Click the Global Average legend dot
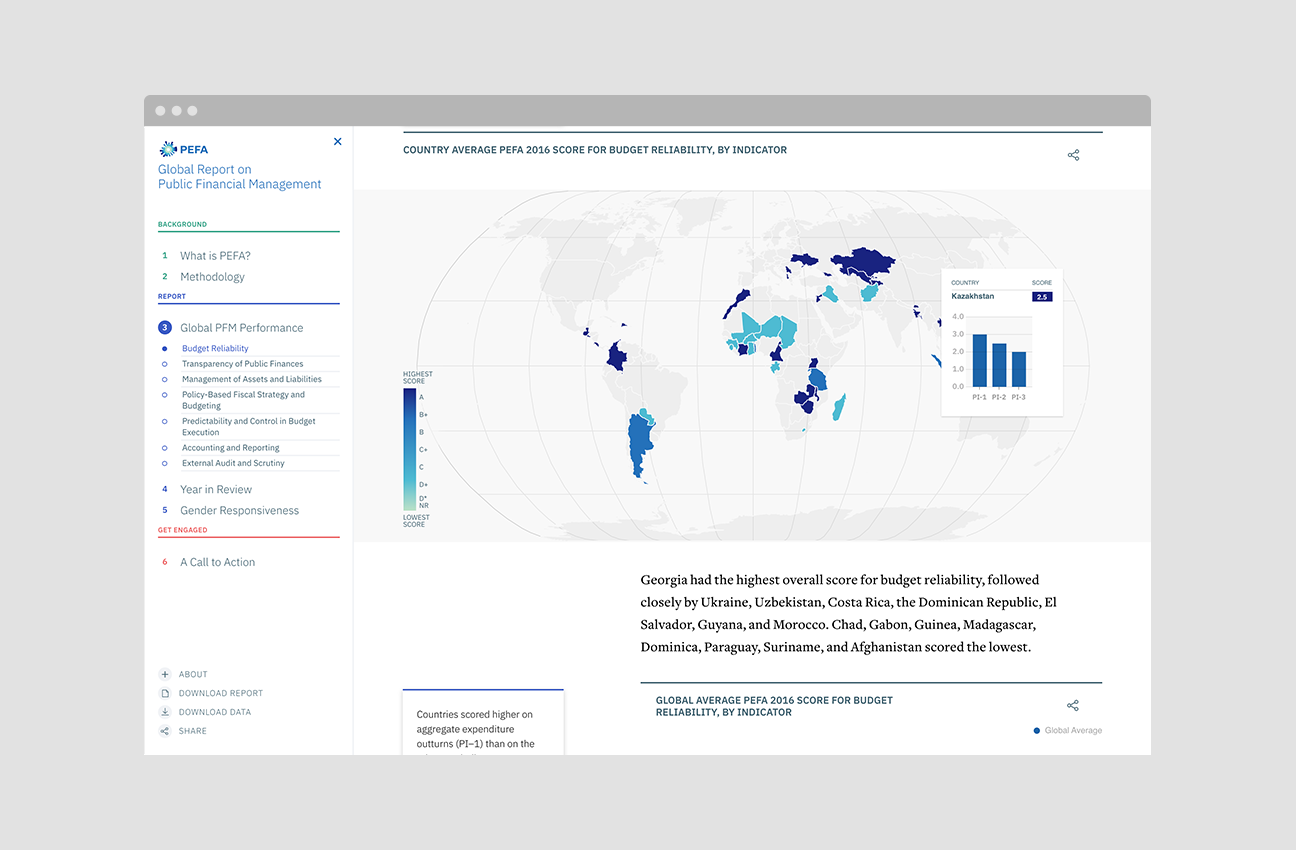The width and height of the screenshot is (1296, 850). [x=1037, y=731]
